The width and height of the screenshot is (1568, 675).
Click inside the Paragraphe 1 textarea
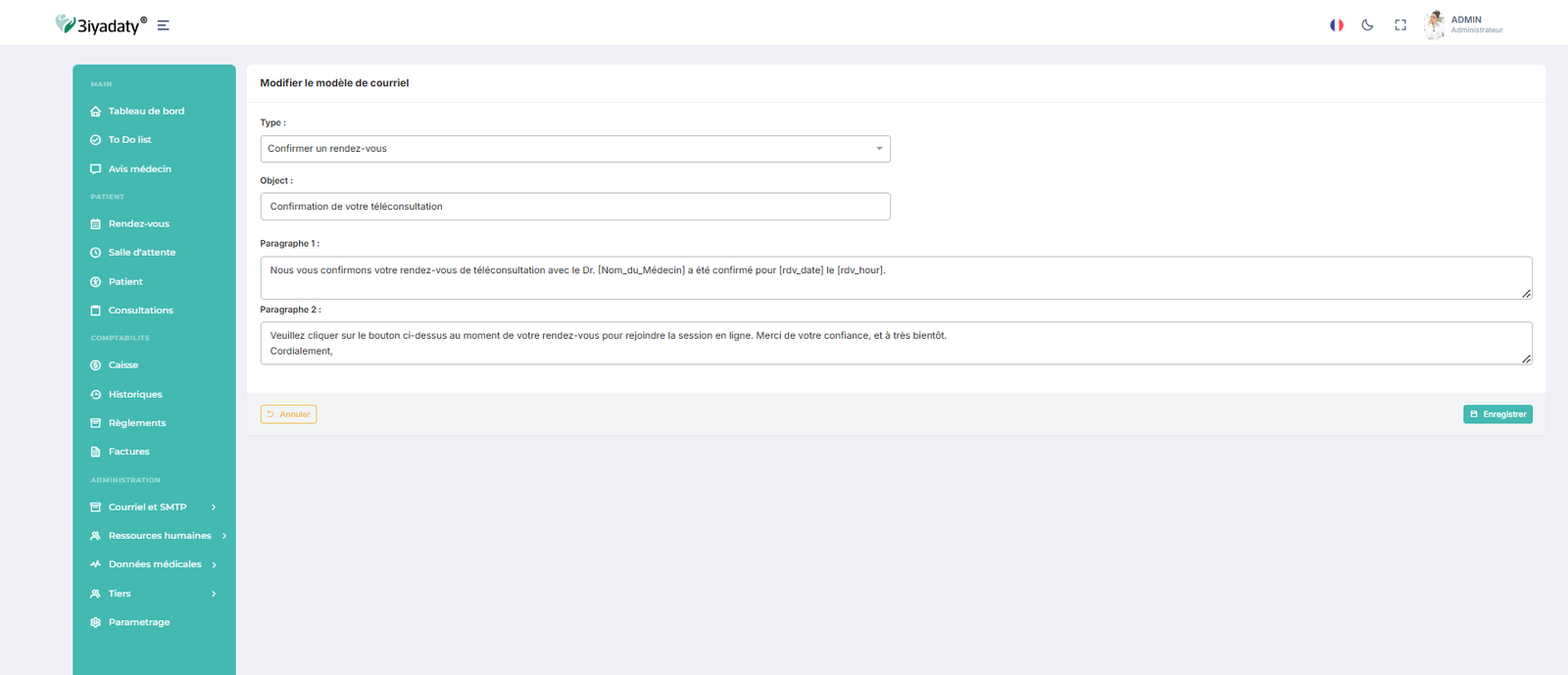tap(895, 278)
